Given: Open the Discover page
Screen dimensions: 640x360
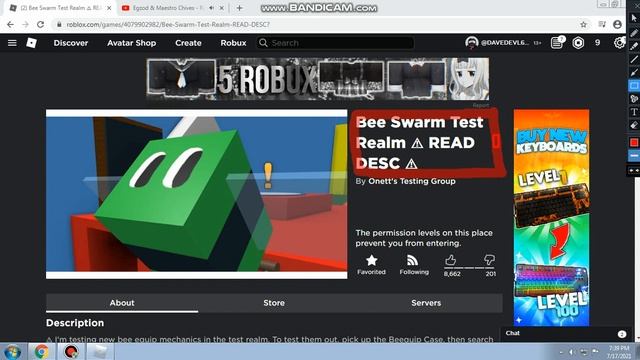Looking at the screenshot, I should [x=71, y=43].
